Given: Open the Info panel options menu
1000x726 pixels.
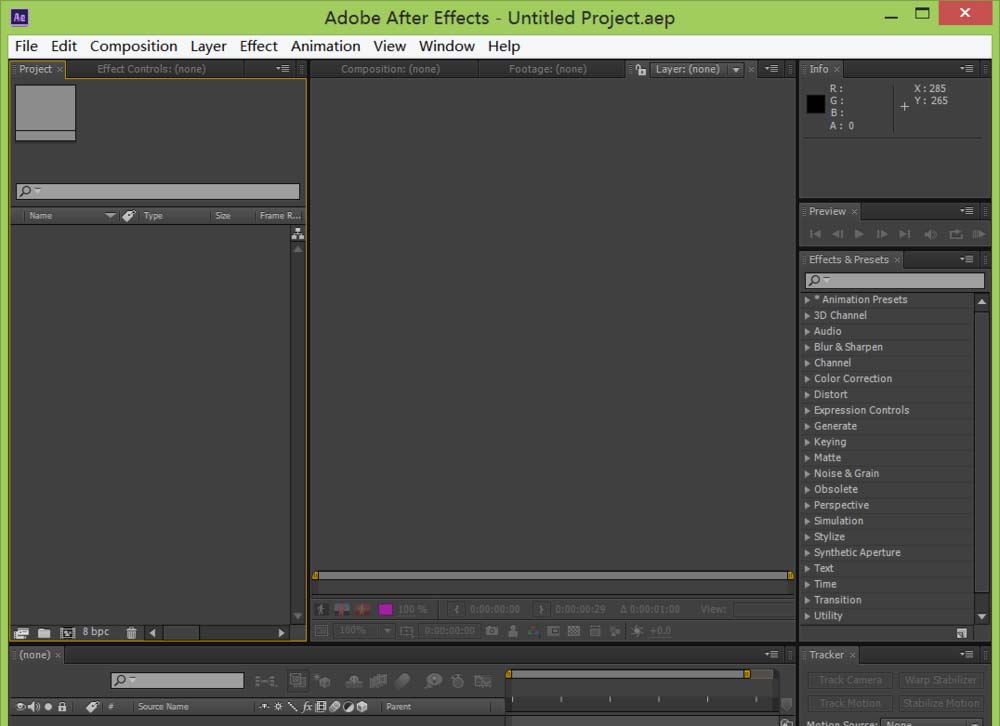Looking at the screenshot, I should tap(967, 69).
